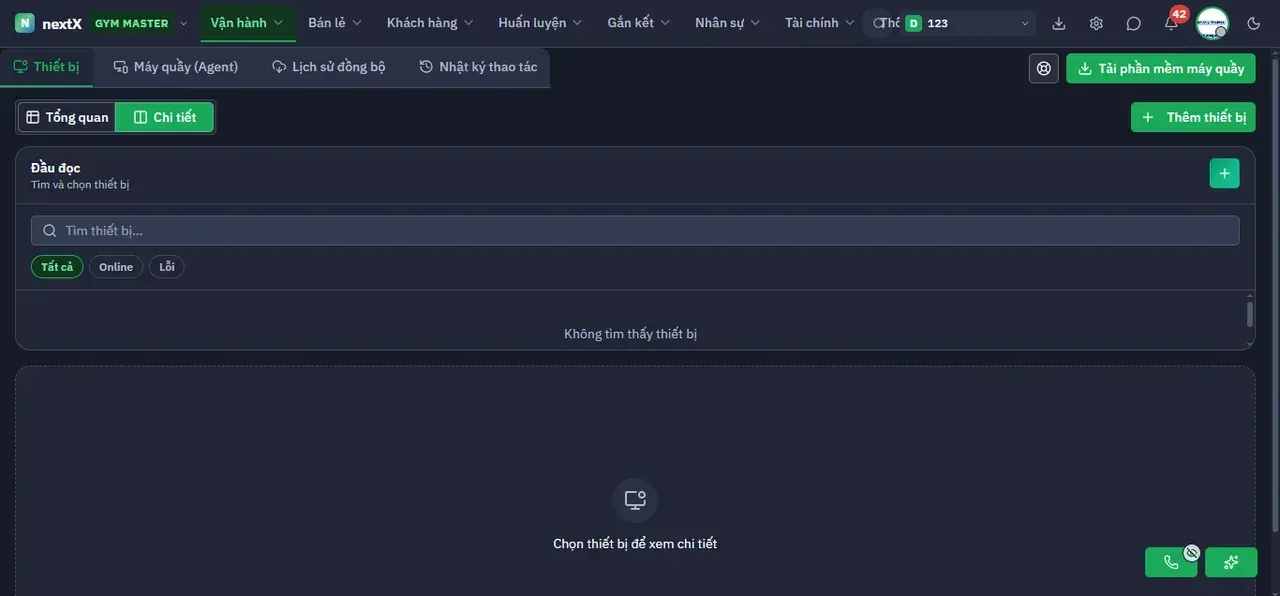Click the plus icon in Đầu đọc panel

(x=1224, y=173)
